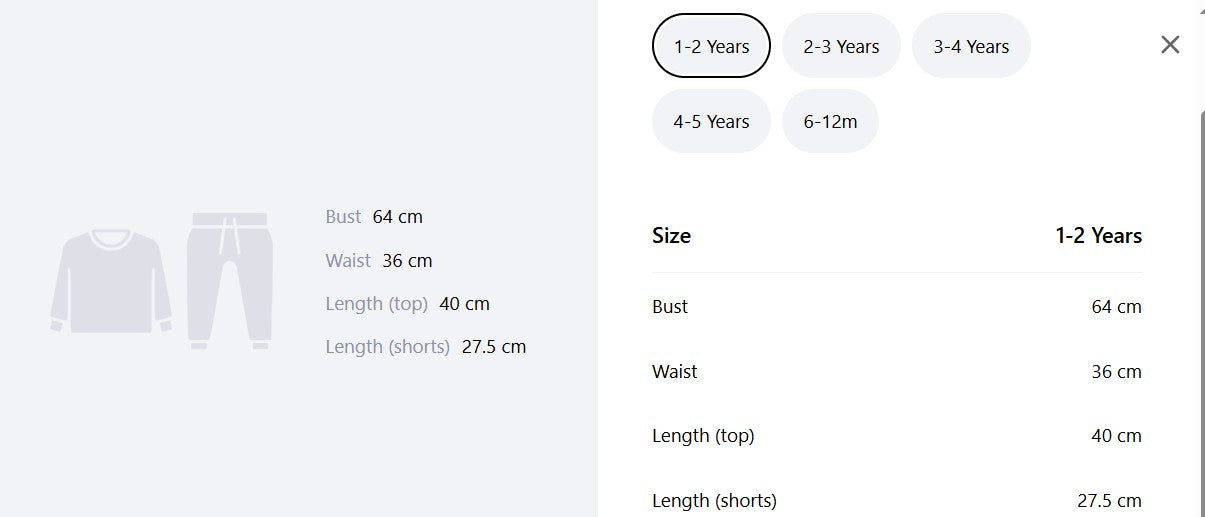The image size is (1205, 517).
Task: Click the Length (shorts) table row label
Action: 714,501
